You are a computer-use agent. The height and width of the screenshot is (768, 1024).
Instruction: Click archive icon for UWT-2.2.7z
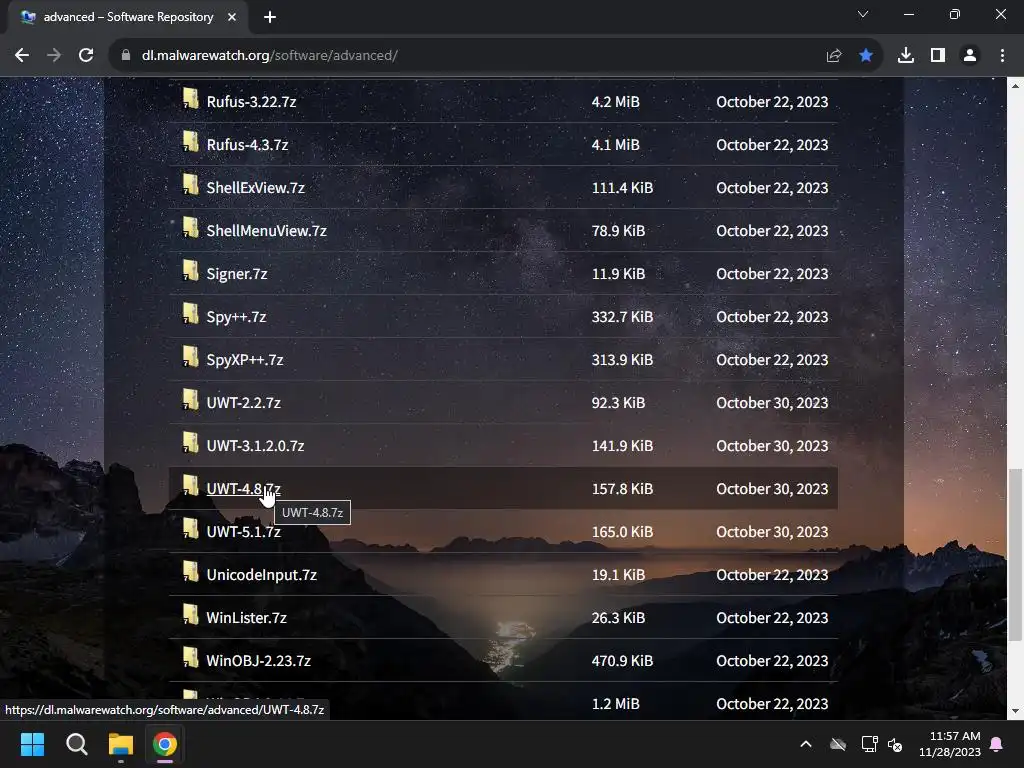click(x=190, y=400)
